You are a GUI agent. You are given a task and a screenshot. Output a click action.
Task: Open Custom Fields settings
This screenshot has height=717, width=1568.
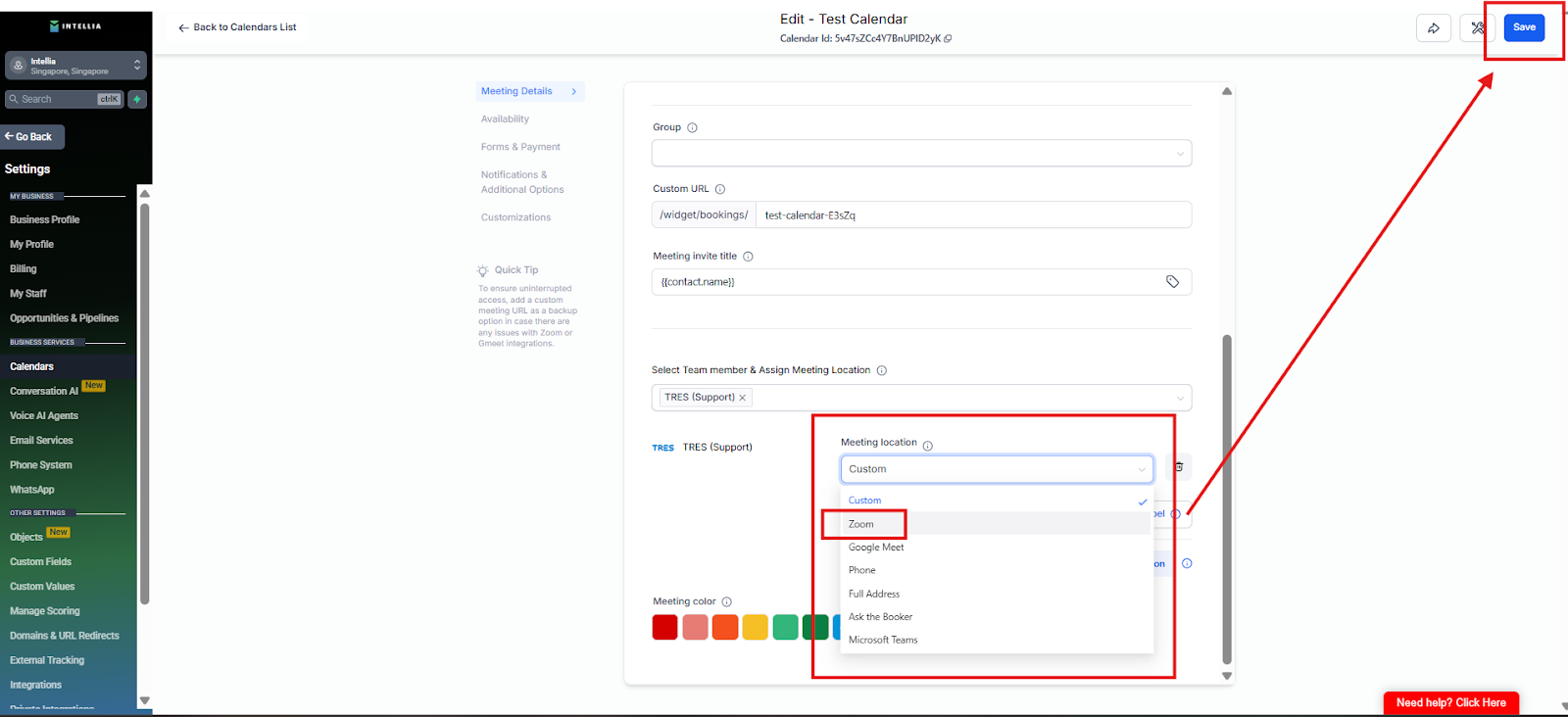[x=41, y=562]
